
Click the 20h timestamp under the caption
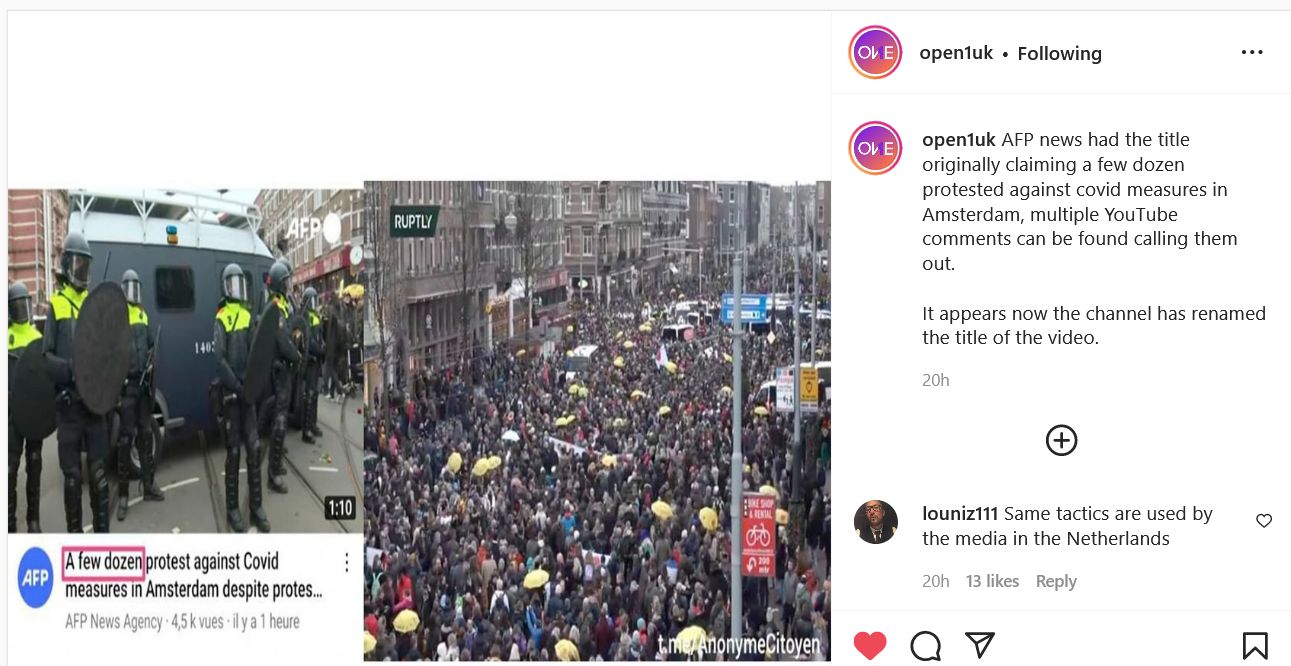936,380
